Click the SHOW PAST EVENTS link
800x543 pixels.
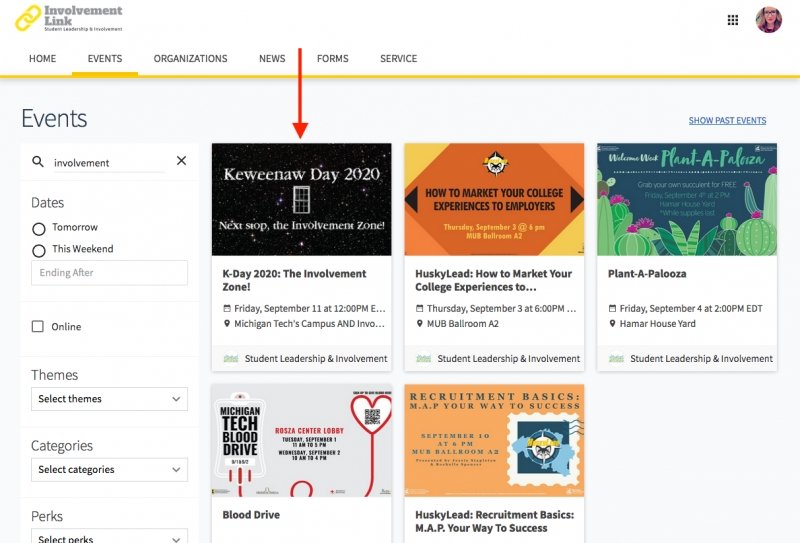727,120
